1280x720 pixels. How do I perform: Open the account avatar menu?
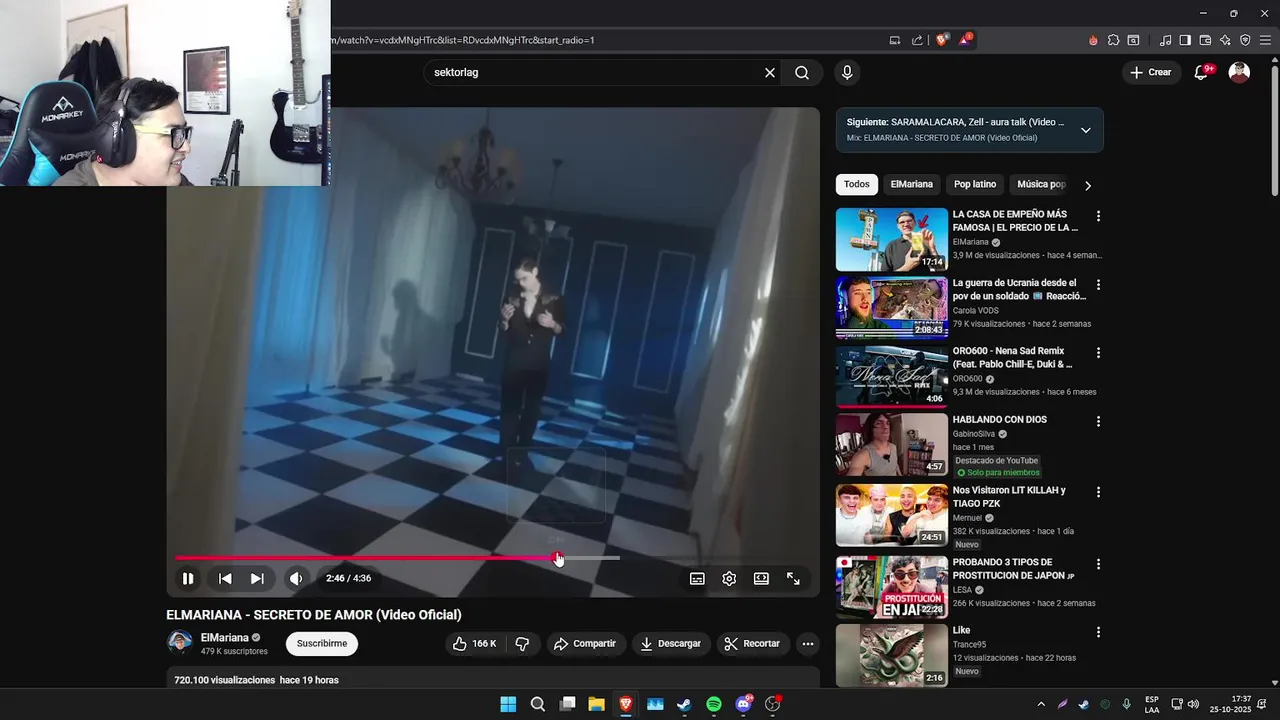click(x=1239, y=72)
